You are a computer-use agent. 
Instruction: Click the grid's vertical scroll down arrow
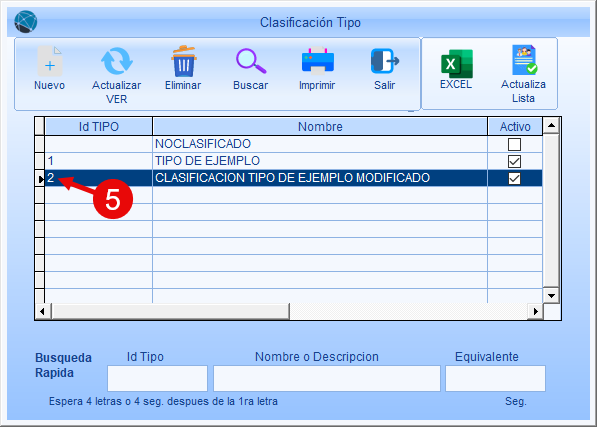(x=551, y=295)
